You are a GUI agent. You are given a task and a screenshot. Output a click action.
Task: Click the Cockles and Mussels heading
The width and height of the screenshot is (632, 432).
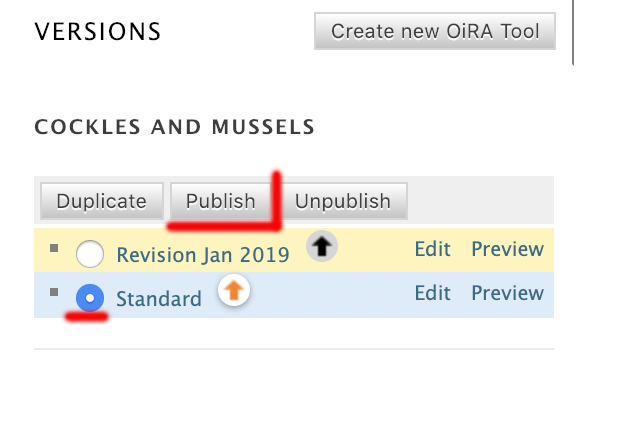[175, 128]
